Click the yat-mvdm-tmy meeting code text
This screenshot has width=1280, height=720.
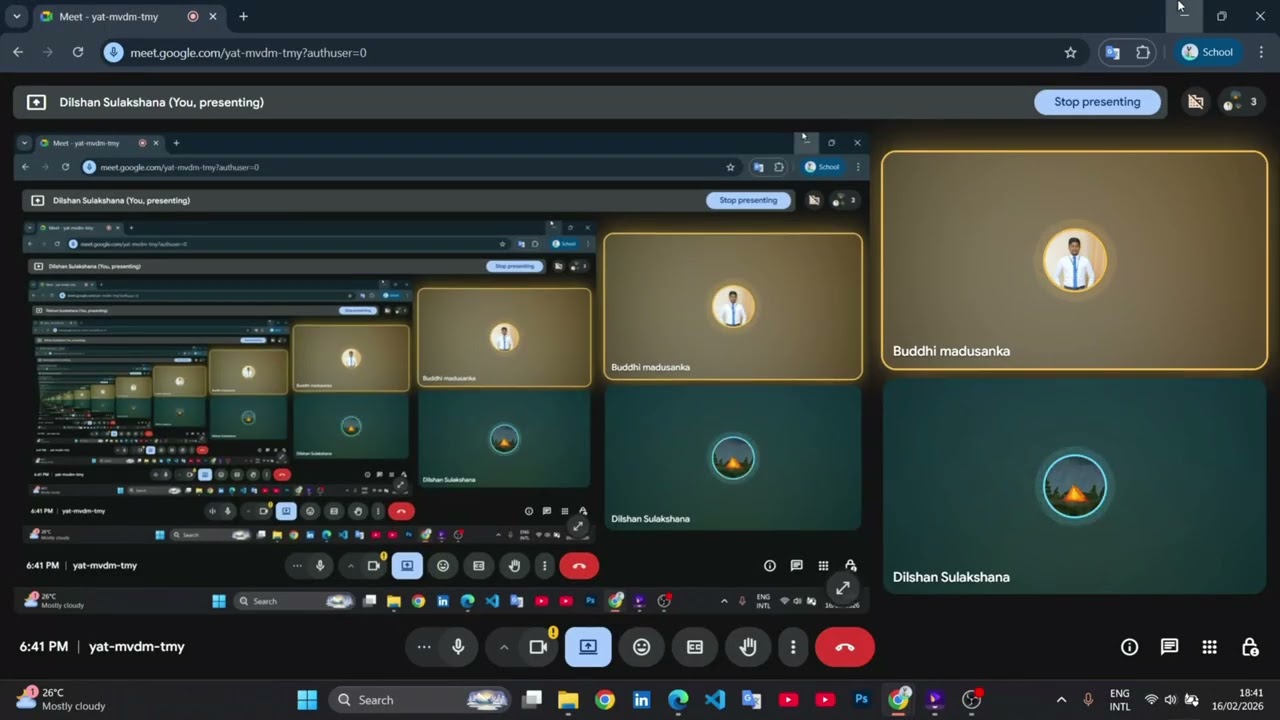point(137,647)
